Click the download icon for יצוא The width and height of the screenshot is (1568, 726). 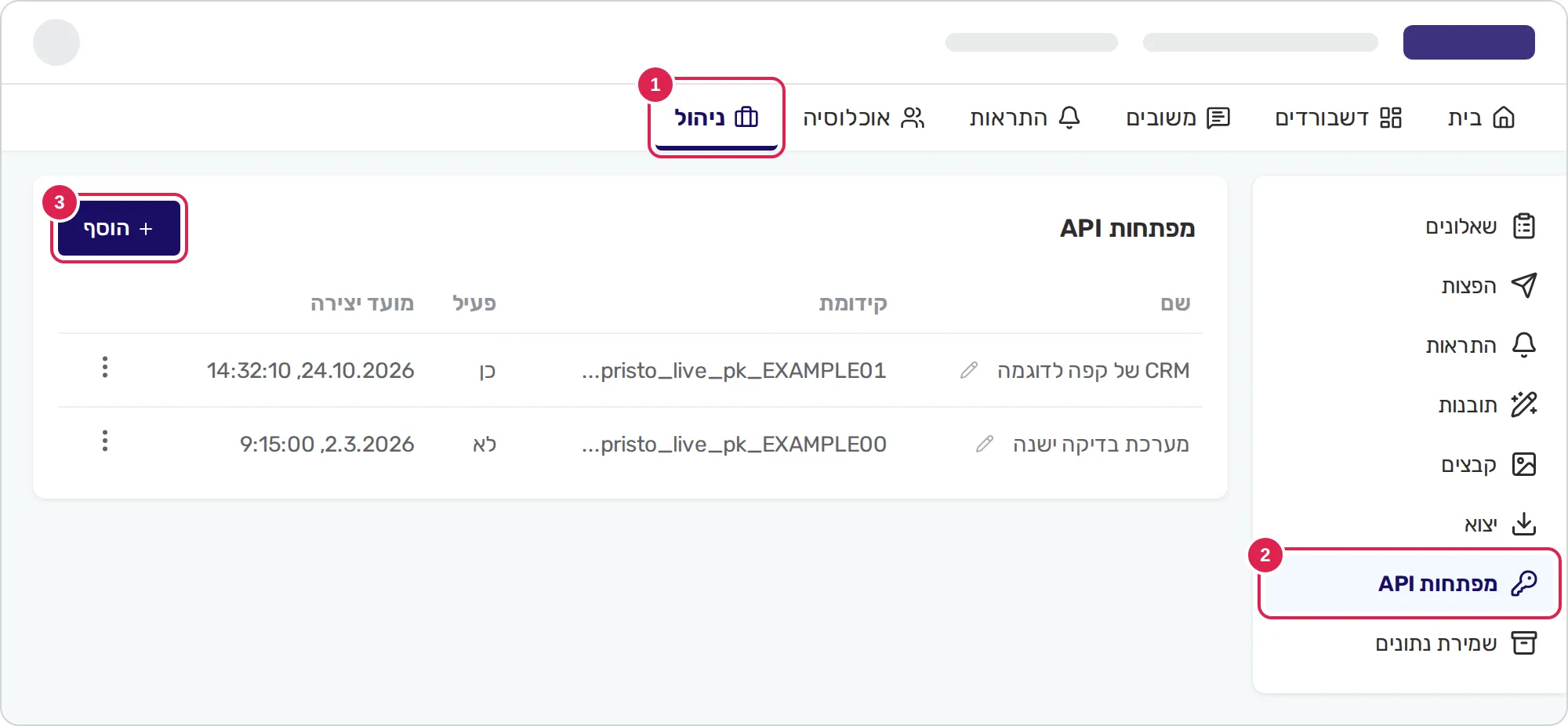(1524, 524)
